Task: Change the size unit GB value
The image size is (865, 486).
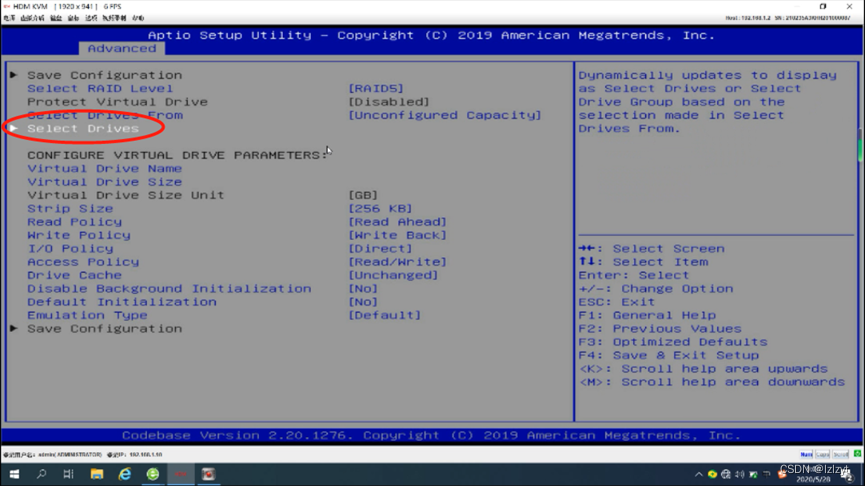Action: pyautogui.click(x=363, y=195)
